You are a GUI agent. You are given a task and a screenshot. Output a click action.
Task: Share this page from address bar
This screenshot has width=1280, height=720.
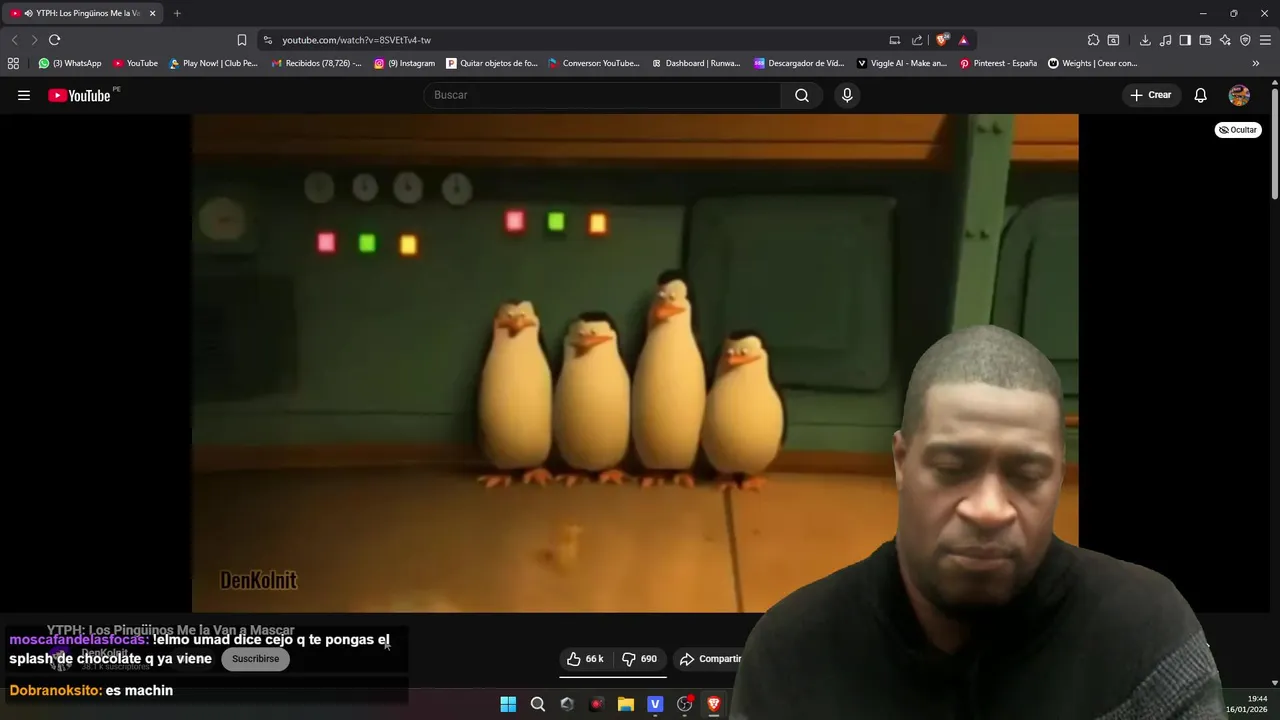[917, 40]
